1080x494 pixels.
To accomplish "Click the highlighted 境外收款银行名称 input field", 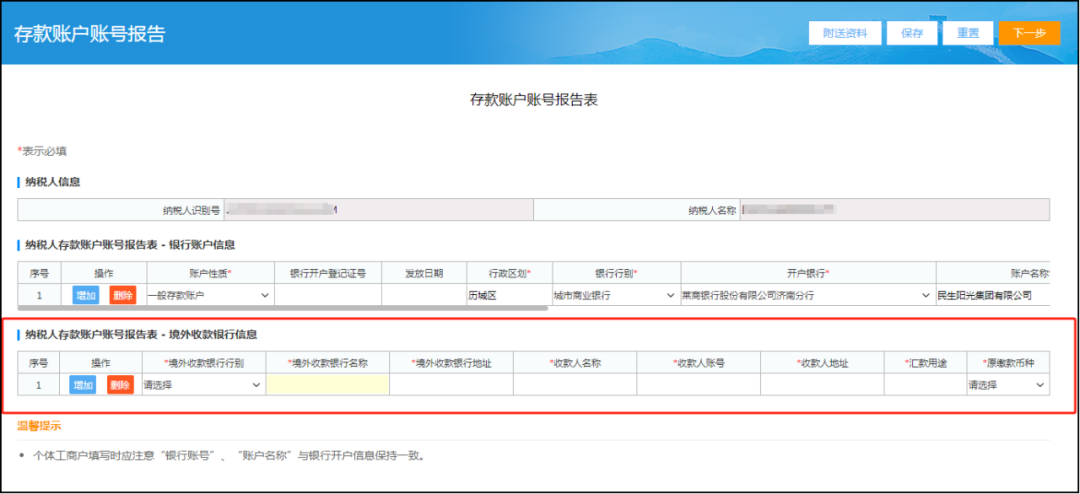I will click(327, 385).
